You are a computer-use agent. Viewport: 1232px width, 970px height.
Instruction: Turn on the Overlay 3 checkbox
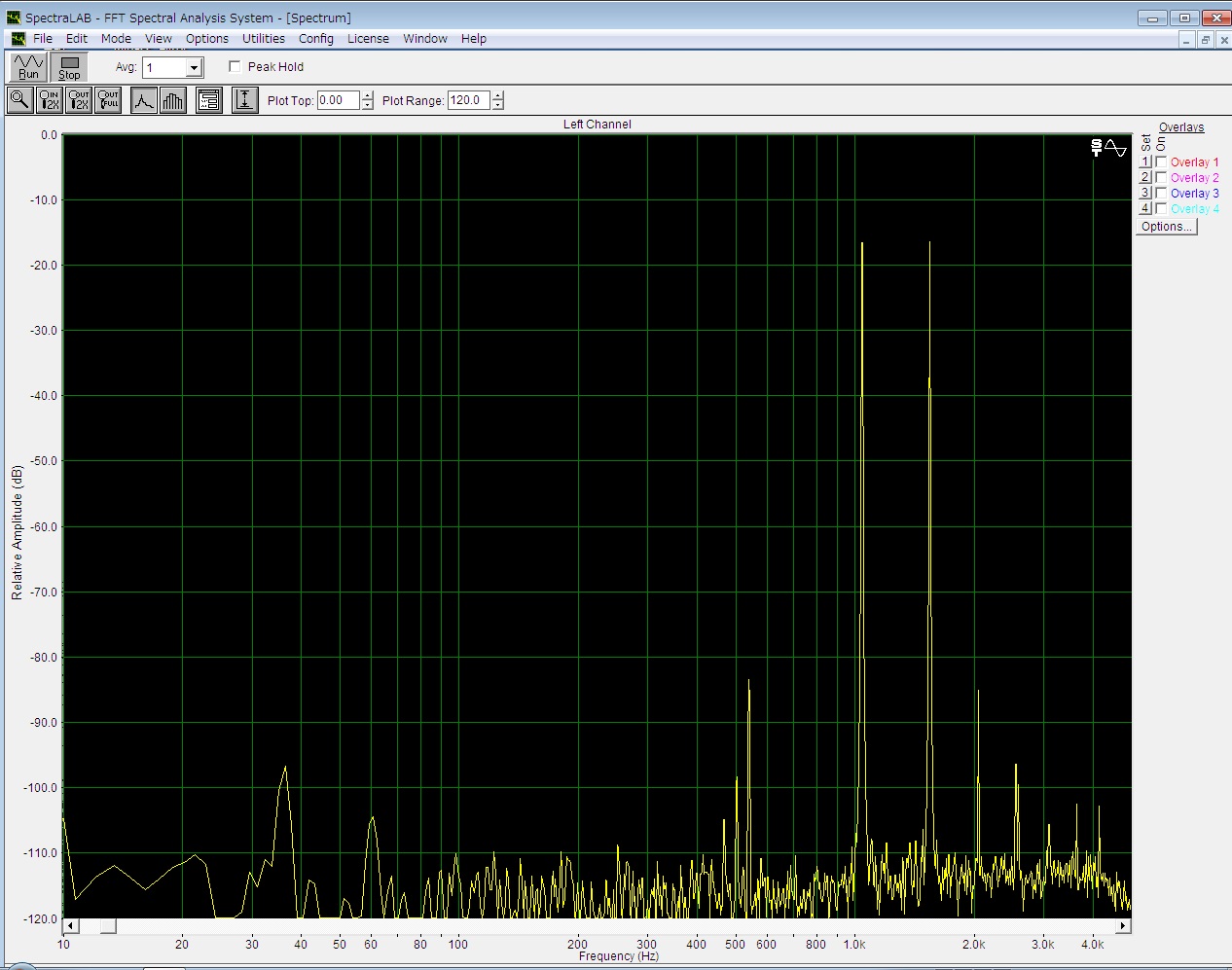1161,194
